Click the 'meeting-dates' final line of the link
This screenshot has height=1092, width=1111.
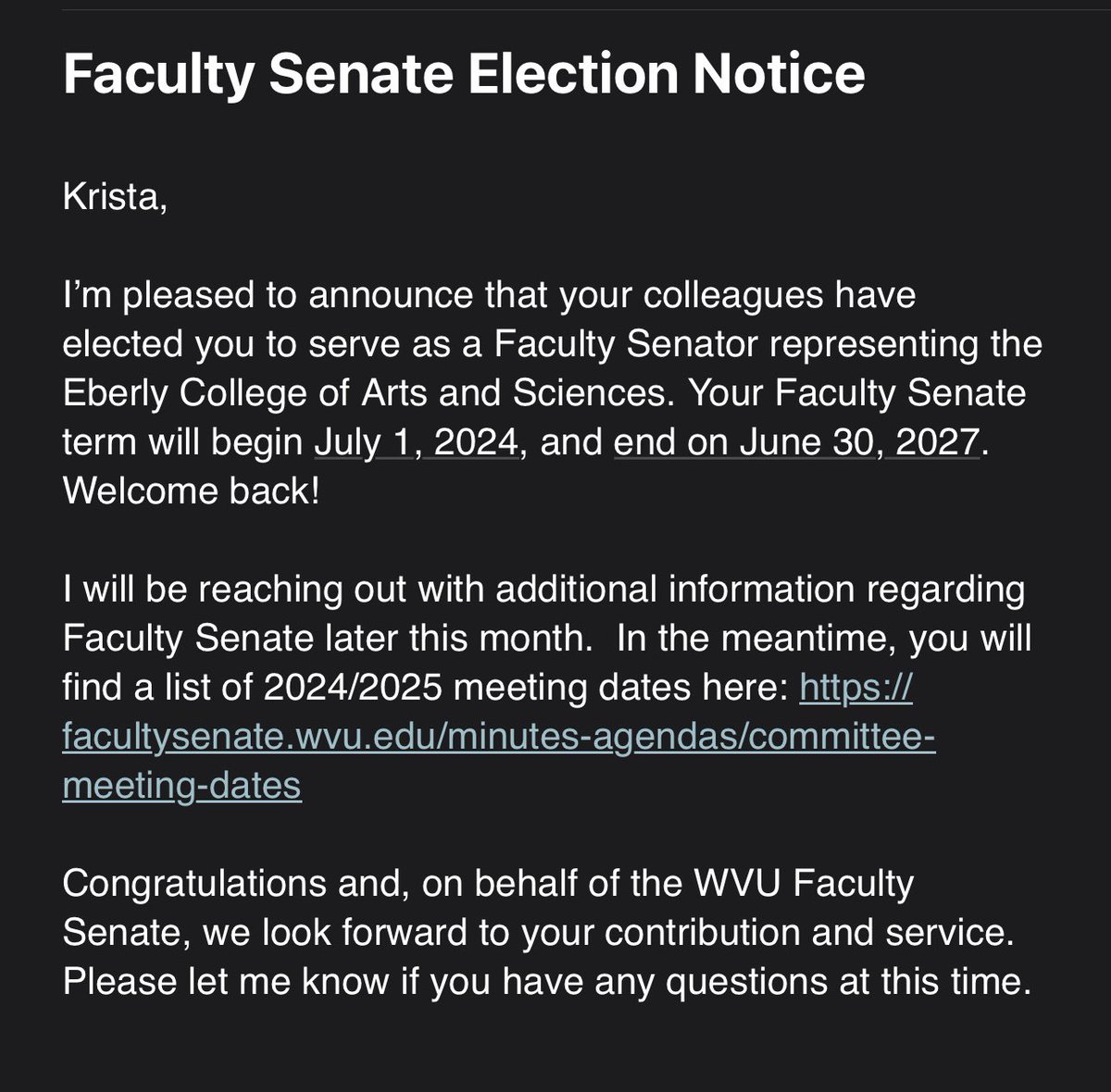point(181,786)
